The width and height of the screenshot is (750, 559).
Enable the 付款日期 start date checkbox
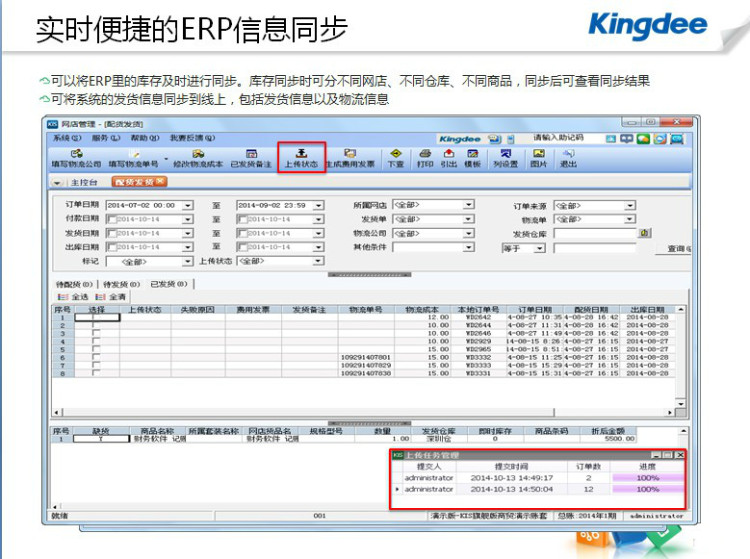[x=111, y=219]
